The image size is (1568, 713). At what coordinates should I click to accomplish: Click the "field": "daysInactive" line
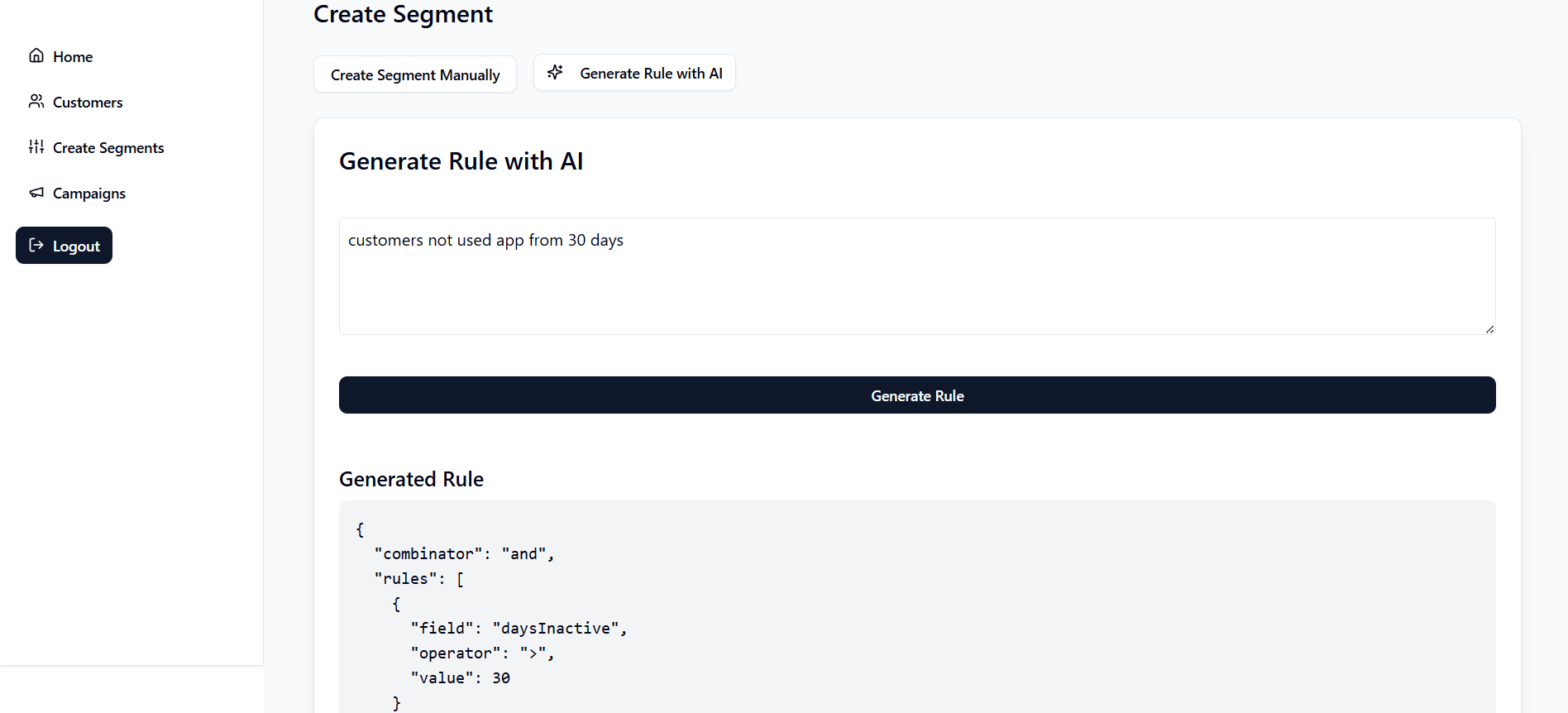tap(519, 629)
